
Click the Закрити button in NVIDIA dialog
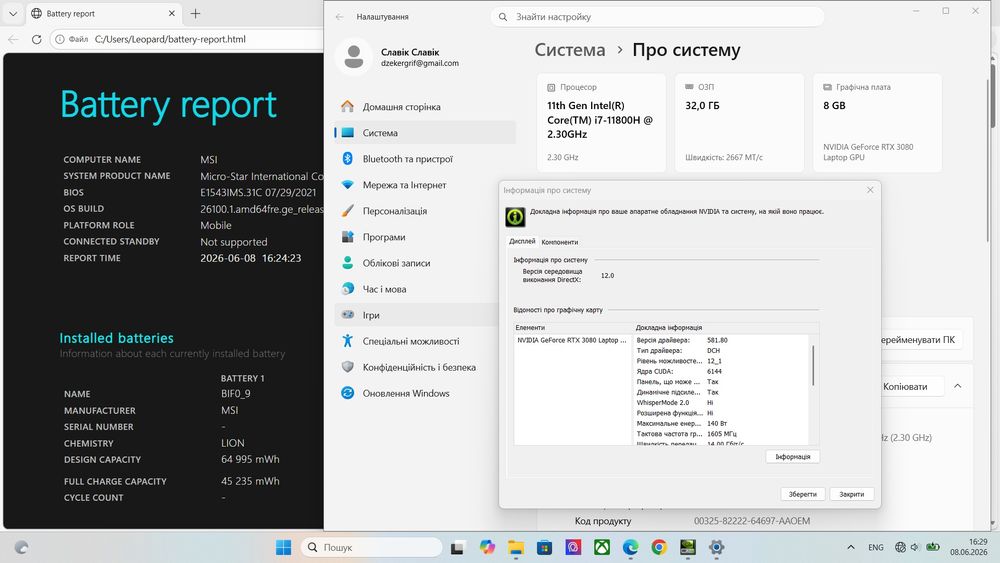pyautogui.click(x=851, y=494)
